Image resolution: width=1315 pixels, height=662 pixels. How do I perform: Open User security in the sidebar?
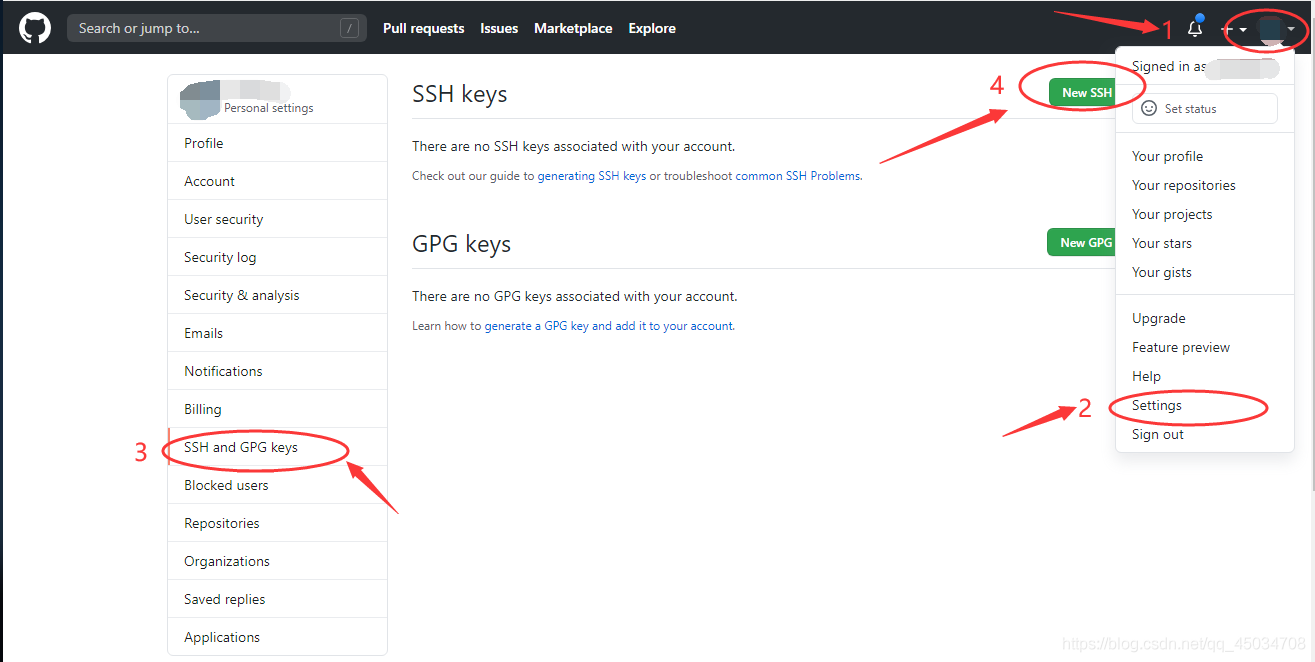(x=277, y=219)
